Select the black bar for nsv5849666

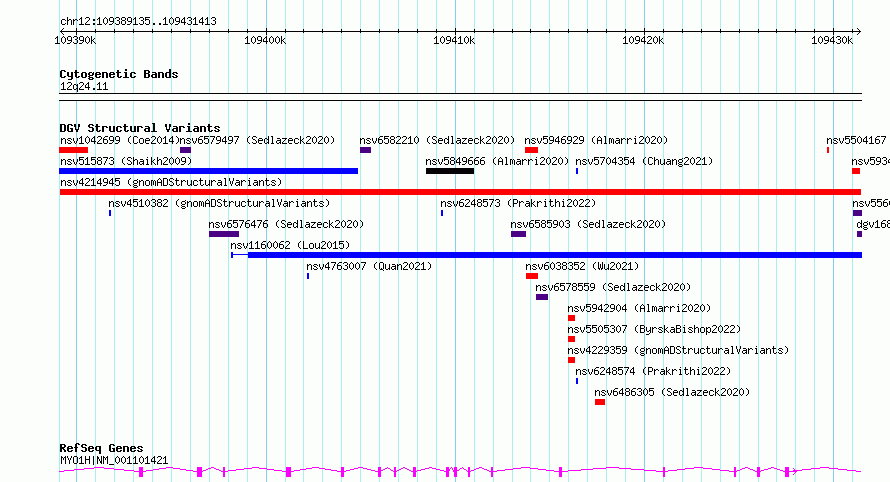click(450, 171)
